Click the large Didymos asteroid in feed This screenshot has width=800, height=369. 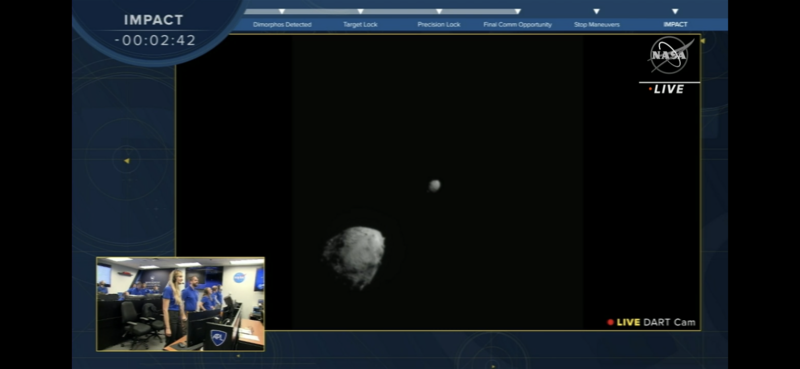(x=354, y=257)
